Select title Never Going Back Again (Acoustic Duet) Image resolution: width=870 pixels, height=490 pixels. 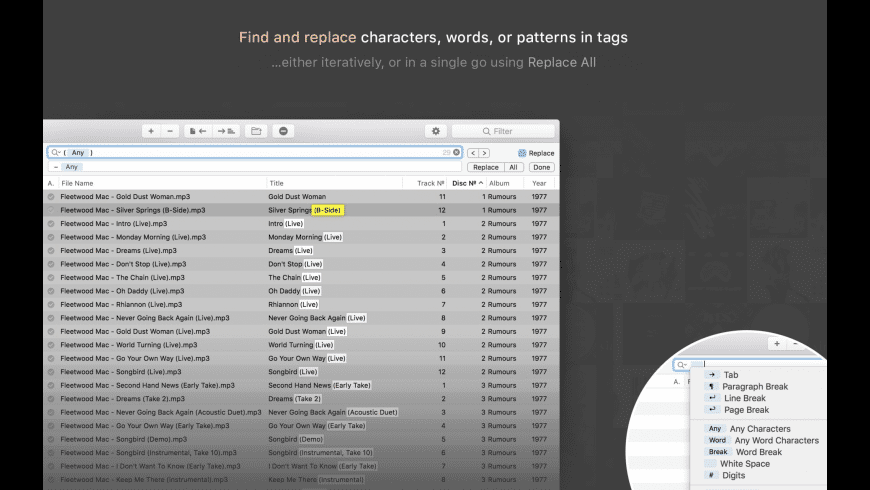tap(333, 412)
